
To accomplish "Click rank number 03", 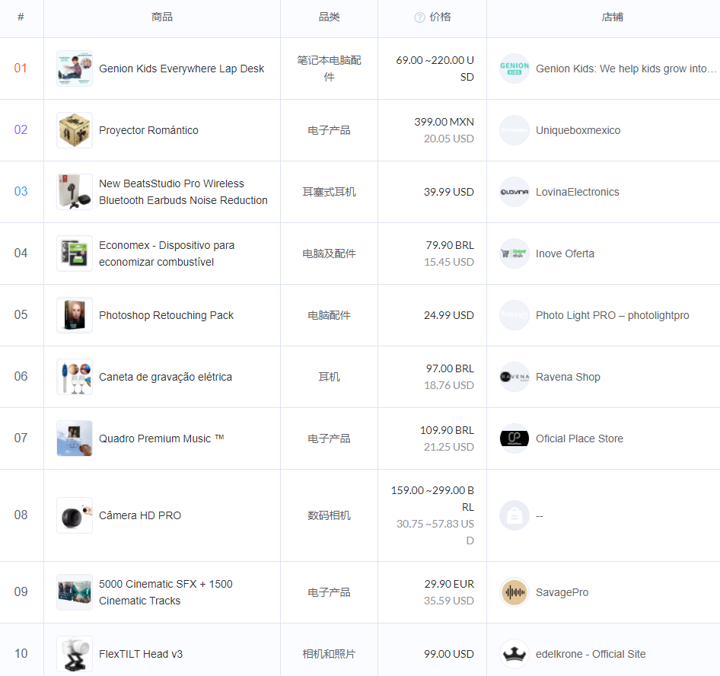I will pyautogui.click(x=21, y=192).
